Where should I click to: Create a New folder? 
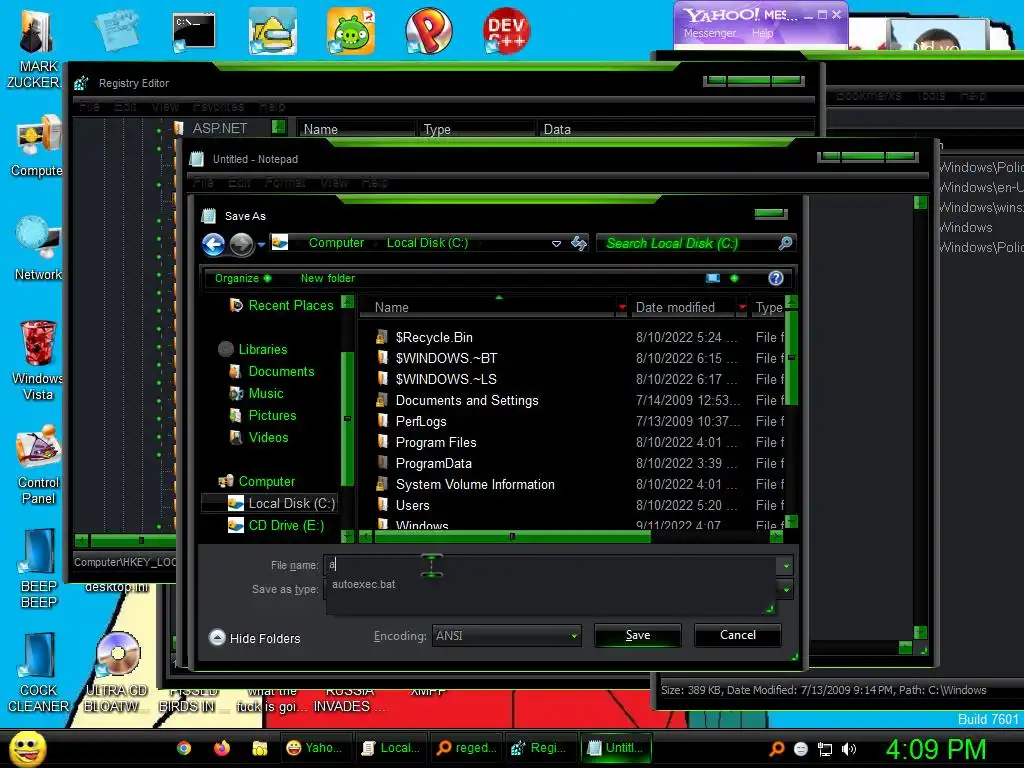click(x=328, y=278)
